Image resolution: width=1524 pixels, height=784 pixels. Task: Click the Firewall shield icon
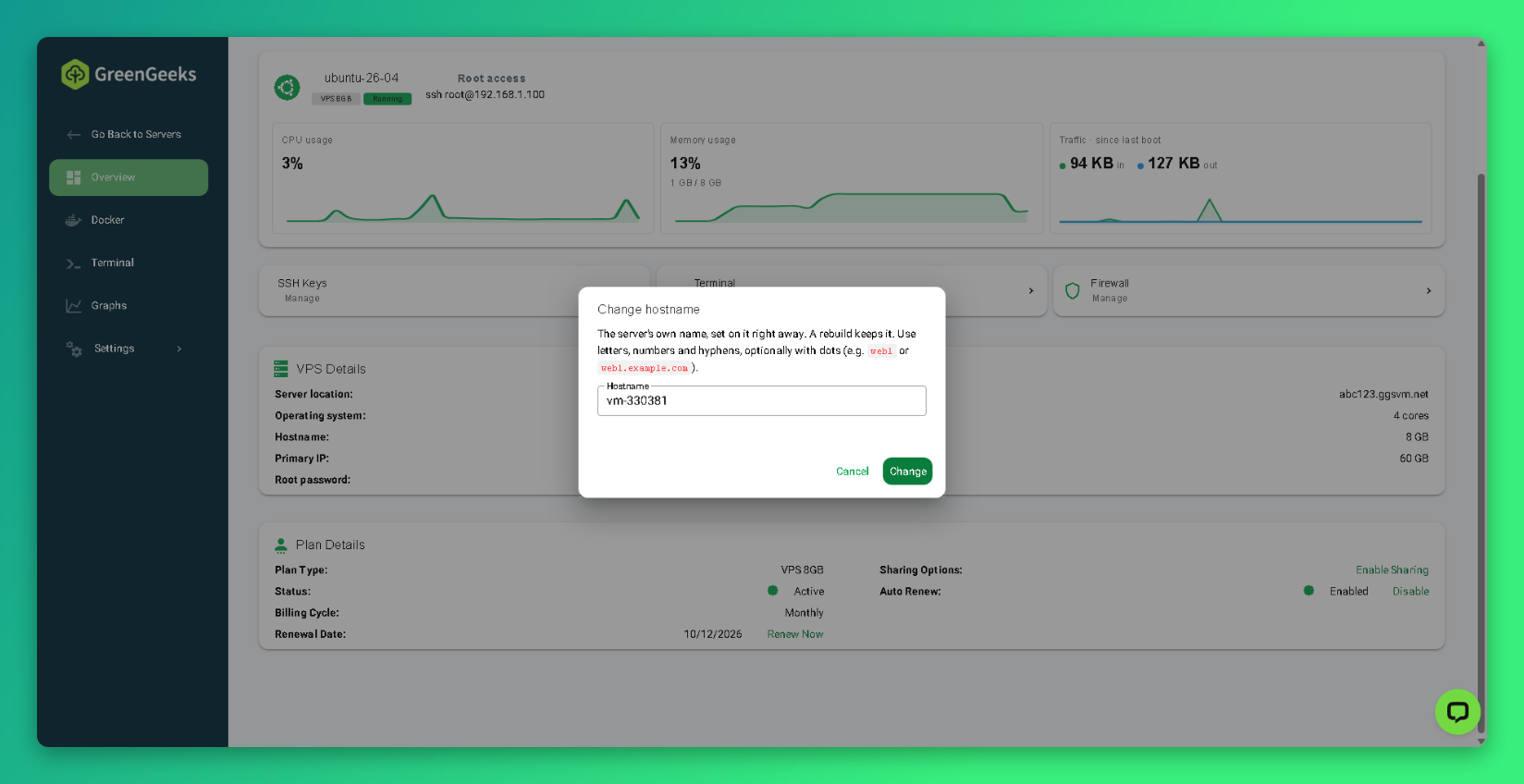1073,291
